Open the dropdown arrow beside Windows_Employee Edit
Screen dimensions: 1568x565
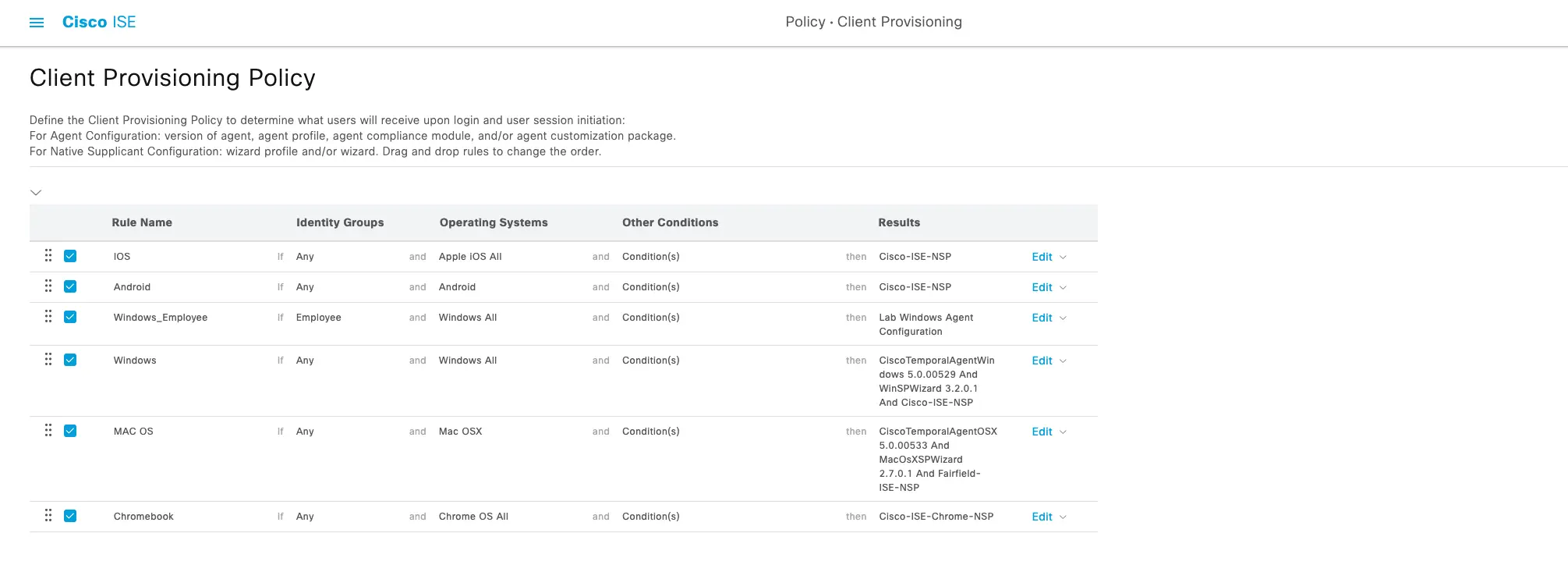(1063, 318)
